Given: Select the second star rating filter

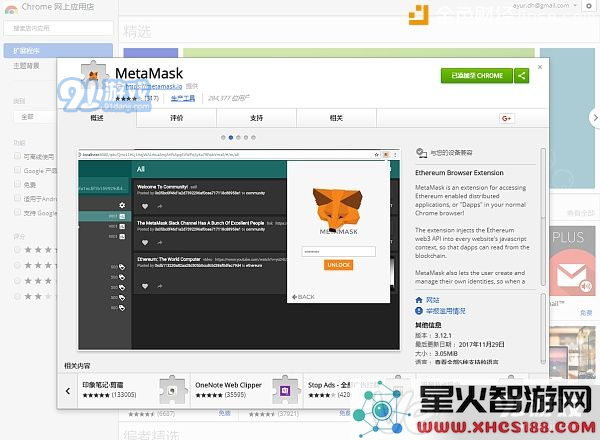Looking at the screenshot, I should [x=17, y=265].
